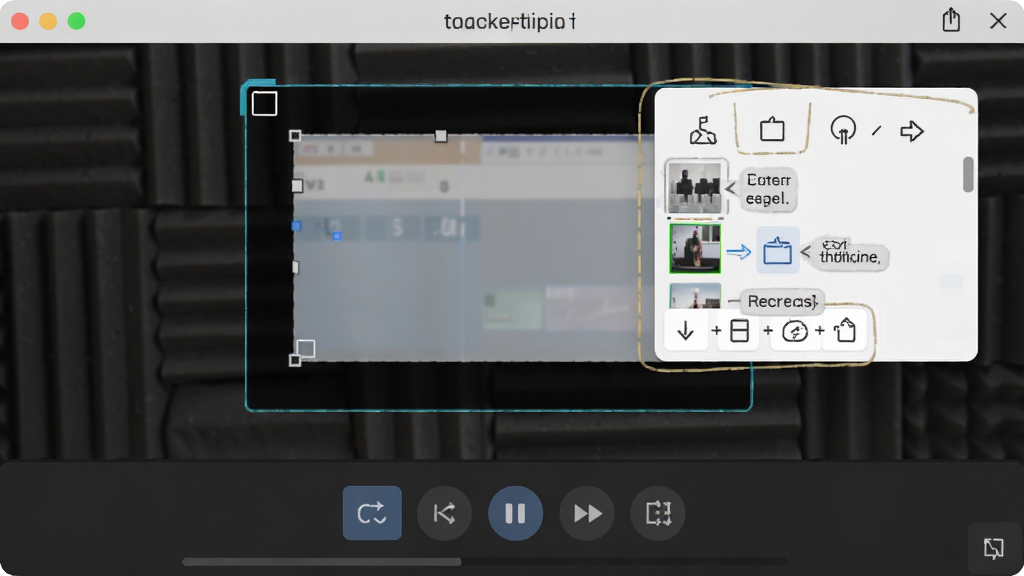
Task: Click the top-left selection handle on the video
Action: 295,135
